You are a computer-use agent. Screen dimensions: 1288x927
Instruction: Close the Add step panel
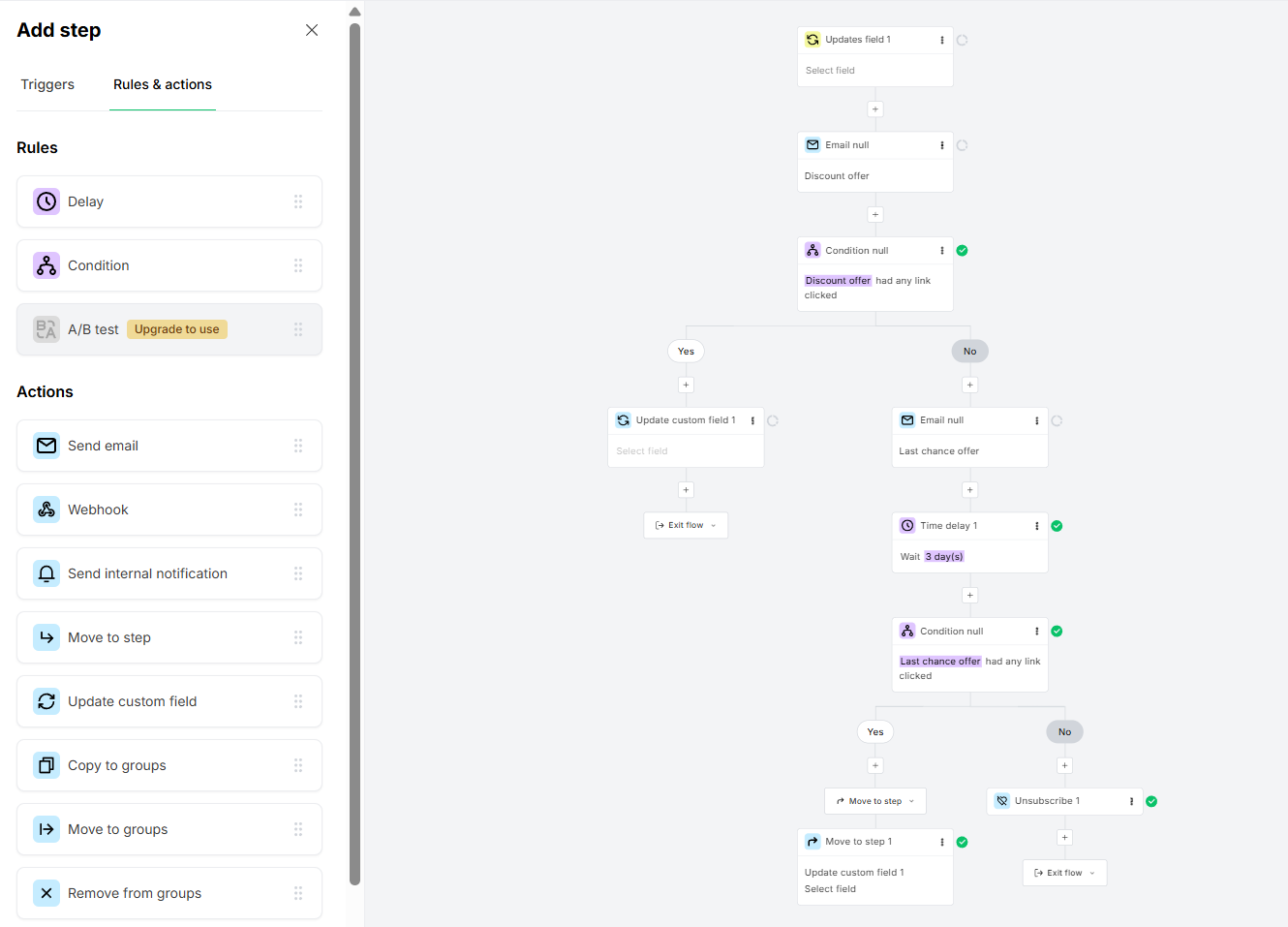(x=312, y=30)
